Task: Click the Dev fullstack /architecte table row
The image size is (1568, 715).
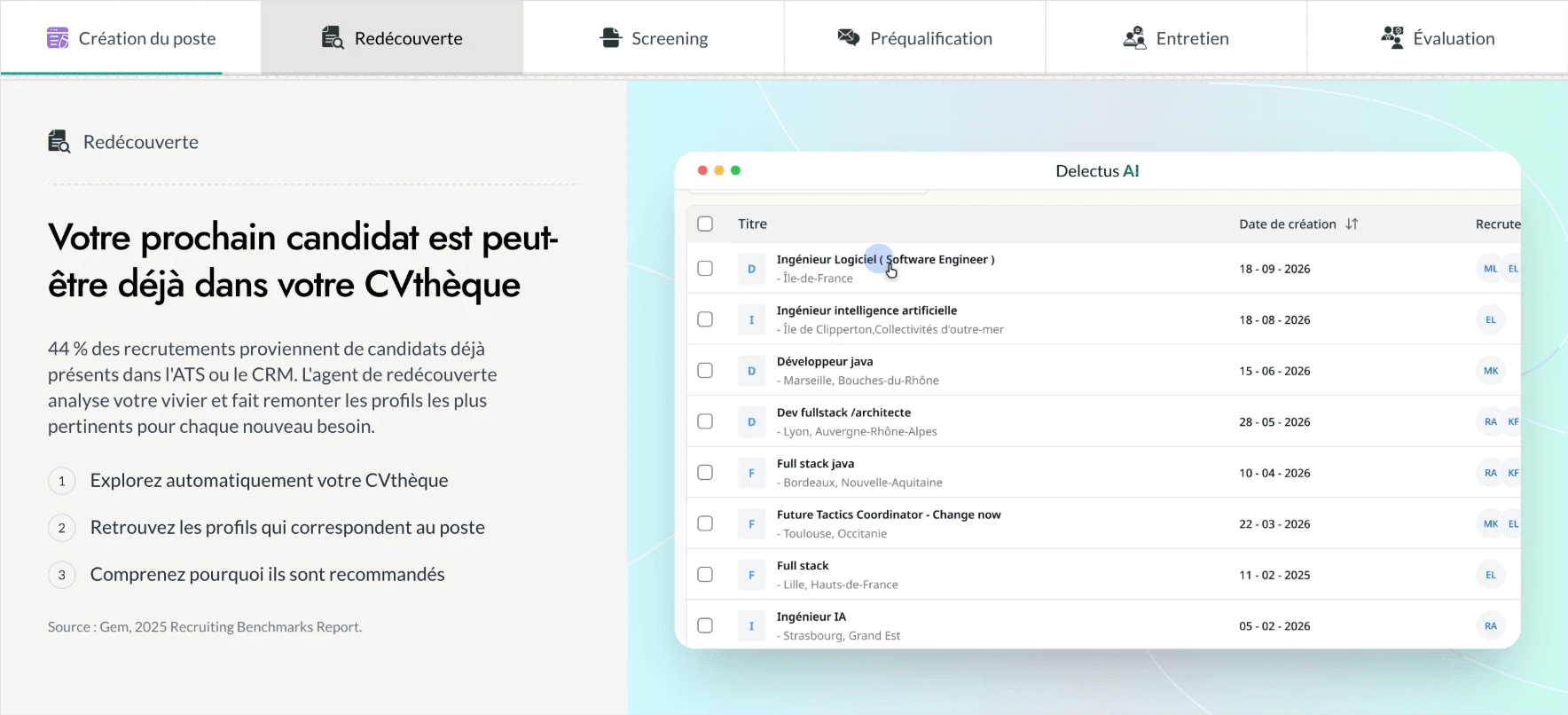Action: point(1103,421)
